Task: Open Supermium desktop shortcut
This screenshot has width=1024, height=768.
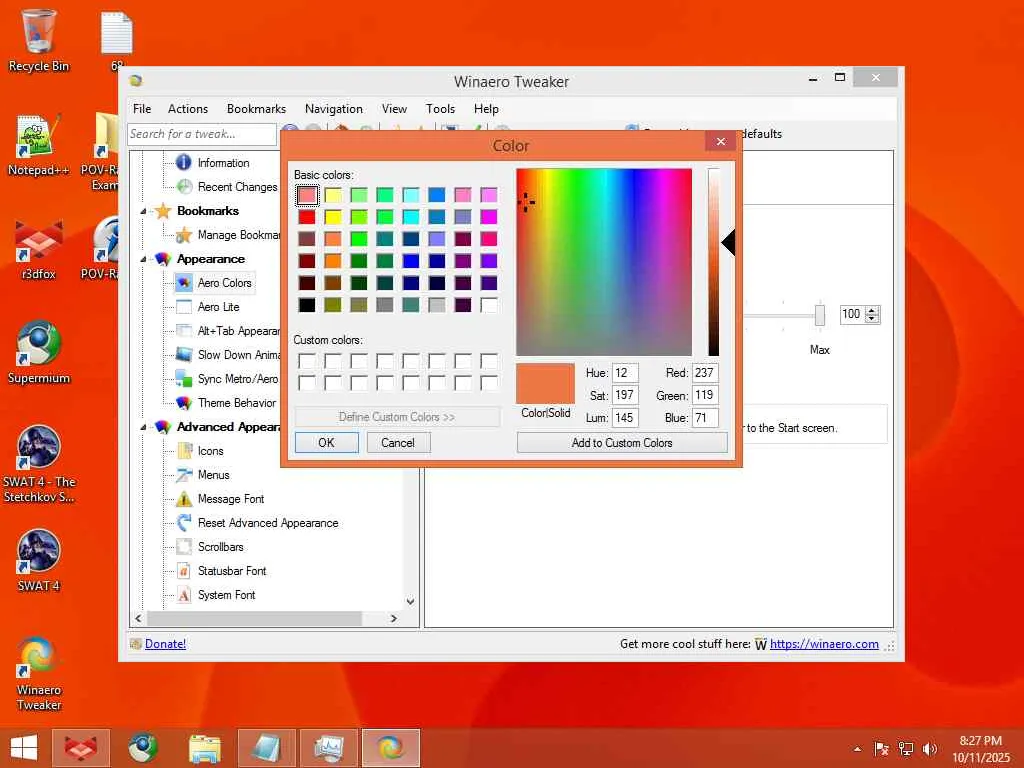Action: (39, 353)
